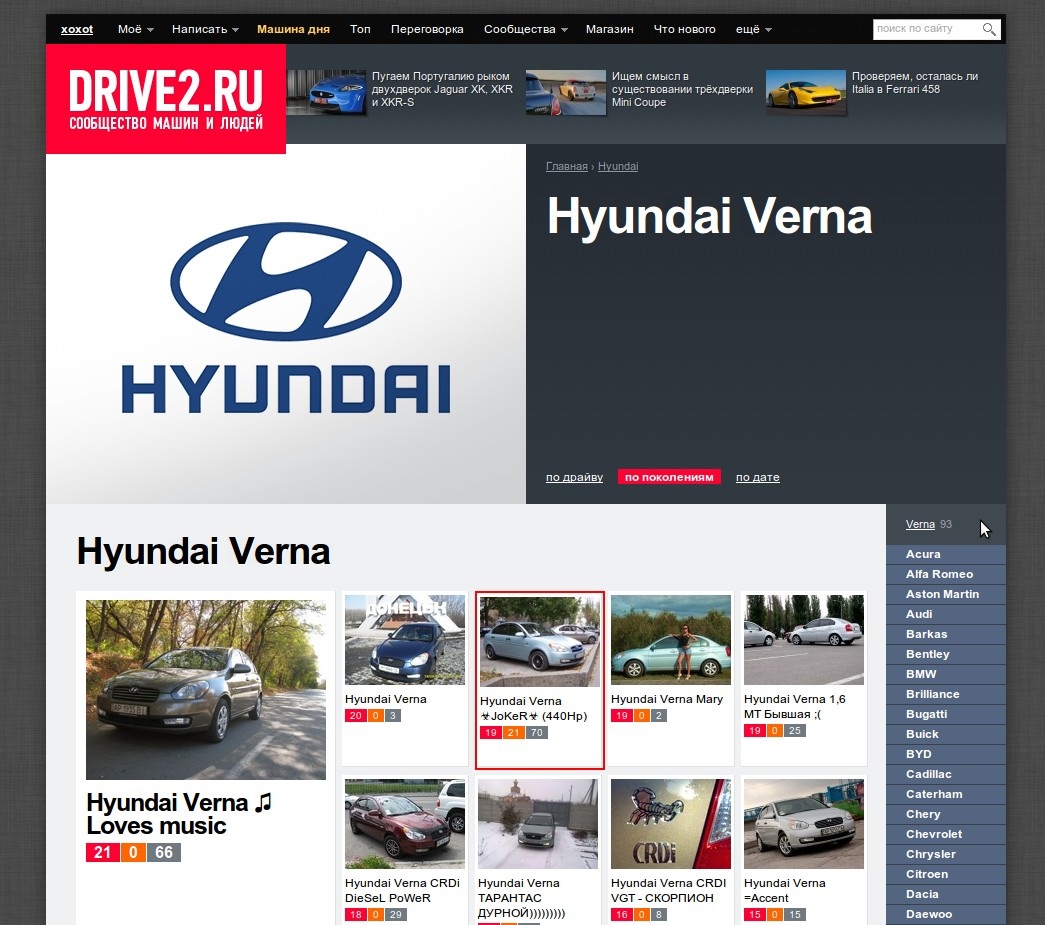Expand the Моё dropdown menu
1045x925 pixels.
135,29
